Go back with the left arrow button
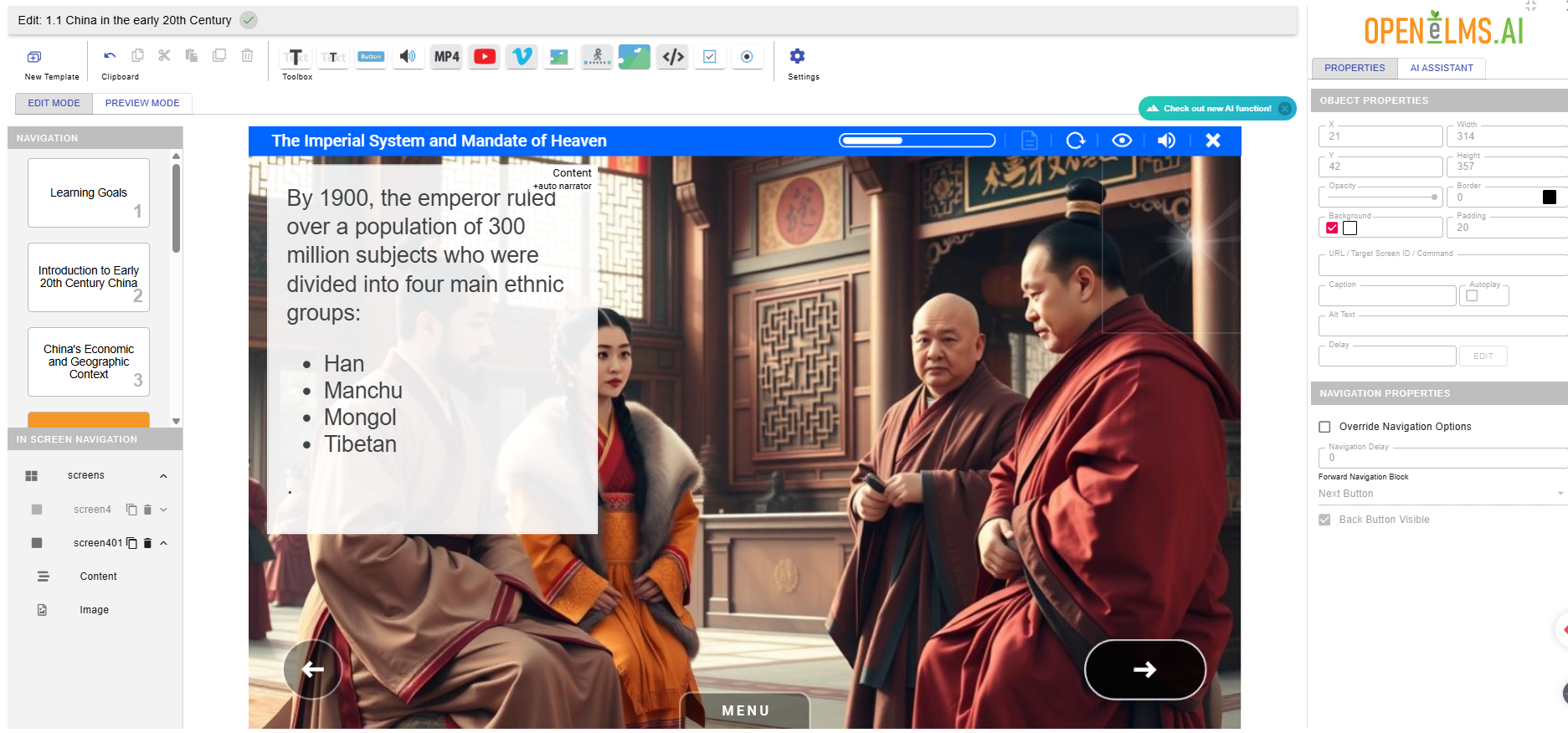Image resolution: width=1568 pixels, height=733 pixels. (312, 669)
